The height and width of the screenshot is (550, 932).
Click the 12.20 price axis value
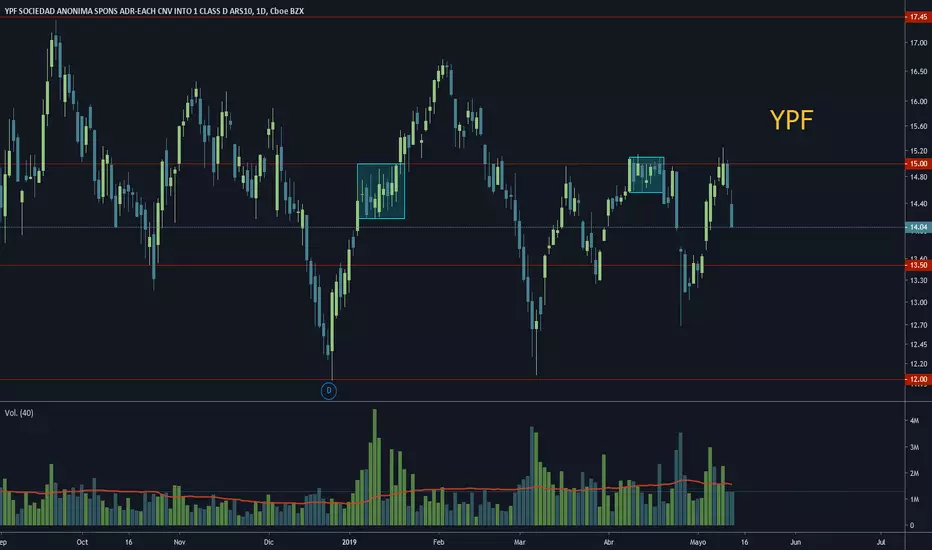pyautogui.click(x=918, y=364)
